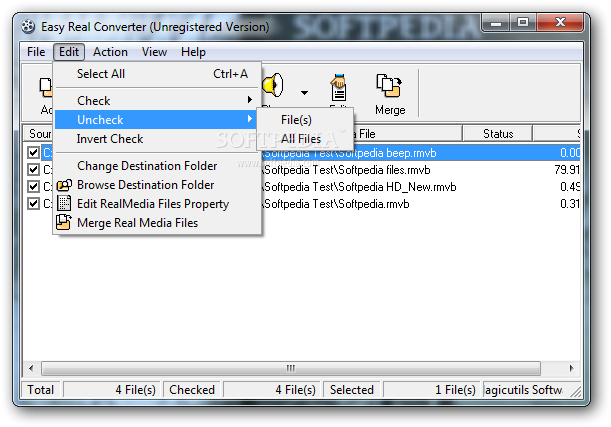Choose Change Destination Folder entry
This screenshot has height=427, width=611.
[157, 166]
